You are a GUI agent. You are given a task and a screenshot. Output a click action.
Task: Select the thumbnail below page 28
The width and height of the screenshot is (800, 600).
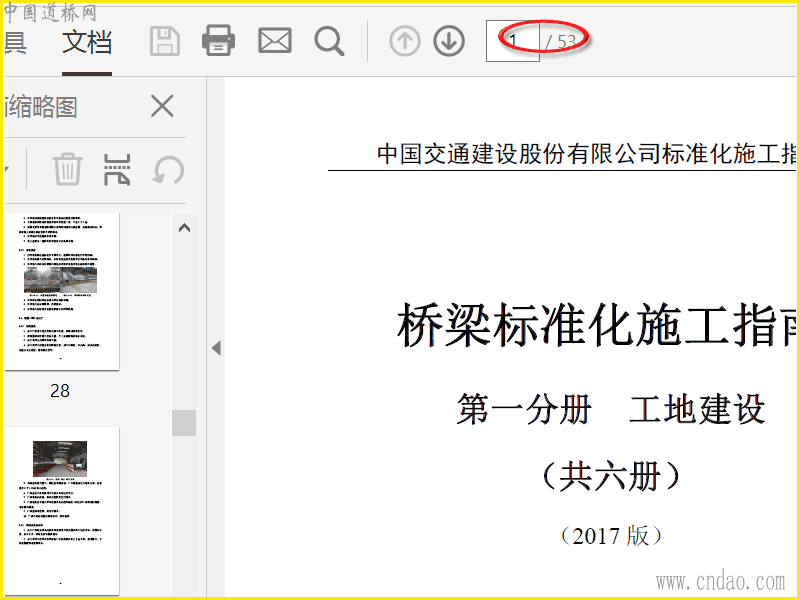point(62,511)
